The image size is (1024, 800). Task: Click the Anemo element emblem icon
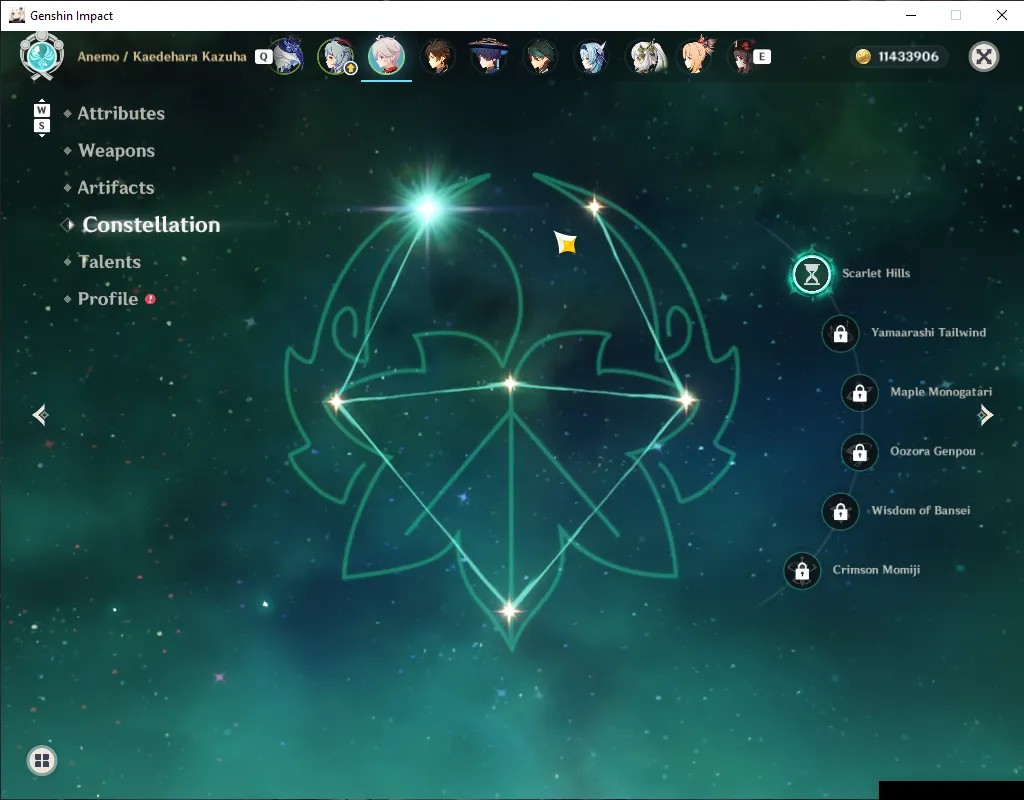point(42,56)
